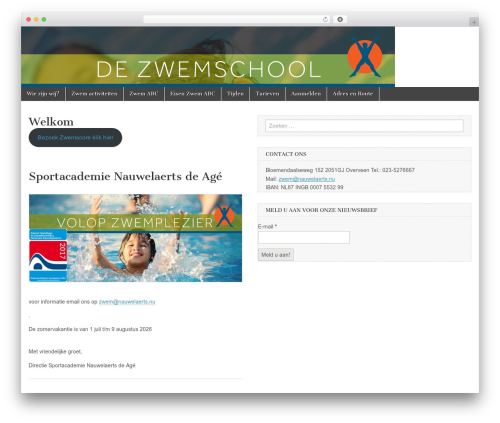This screenshot has width=500, height=423.
Task: Click the 'CONTACT ONS' widget title
Action: [286, 154]
